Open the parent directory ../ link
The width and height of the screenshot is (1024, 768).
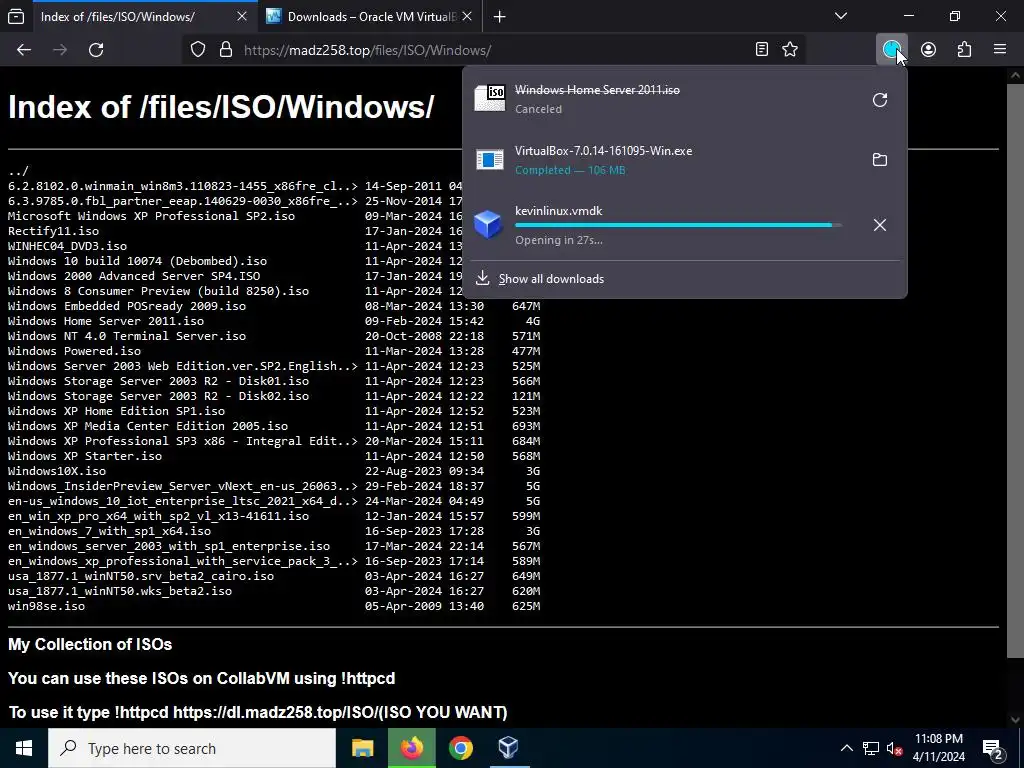[18, 171]
